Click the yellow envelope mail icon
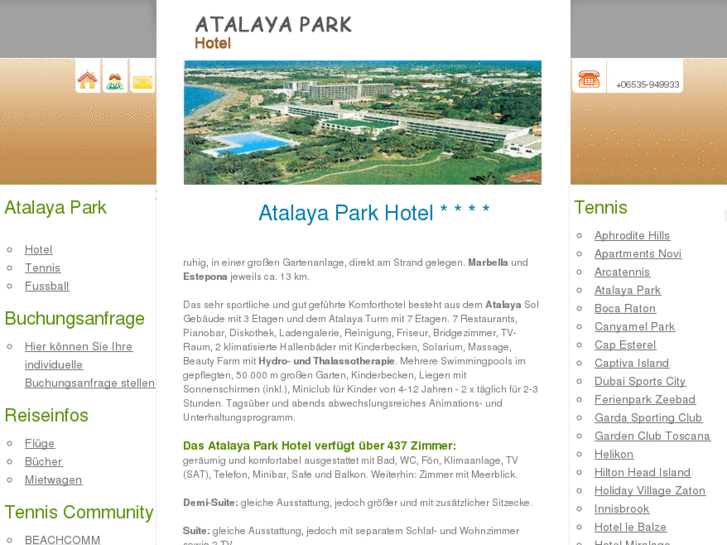 (142, 82)
